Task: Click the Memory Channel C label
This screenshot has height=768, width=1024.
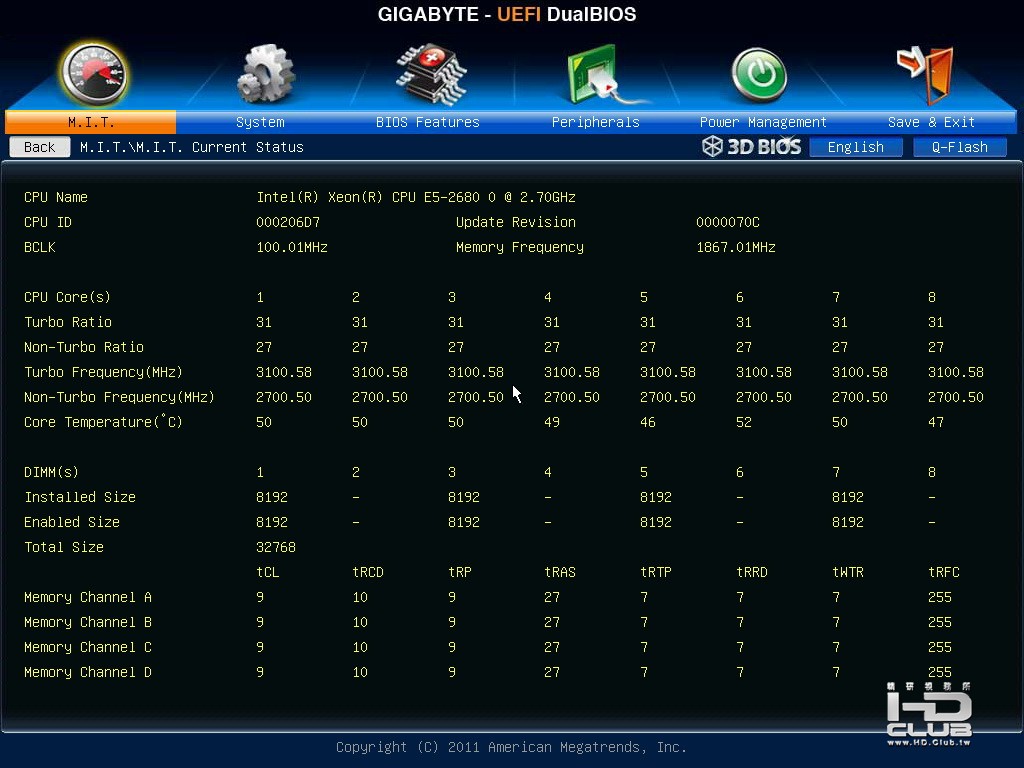Action: (88, 647)
